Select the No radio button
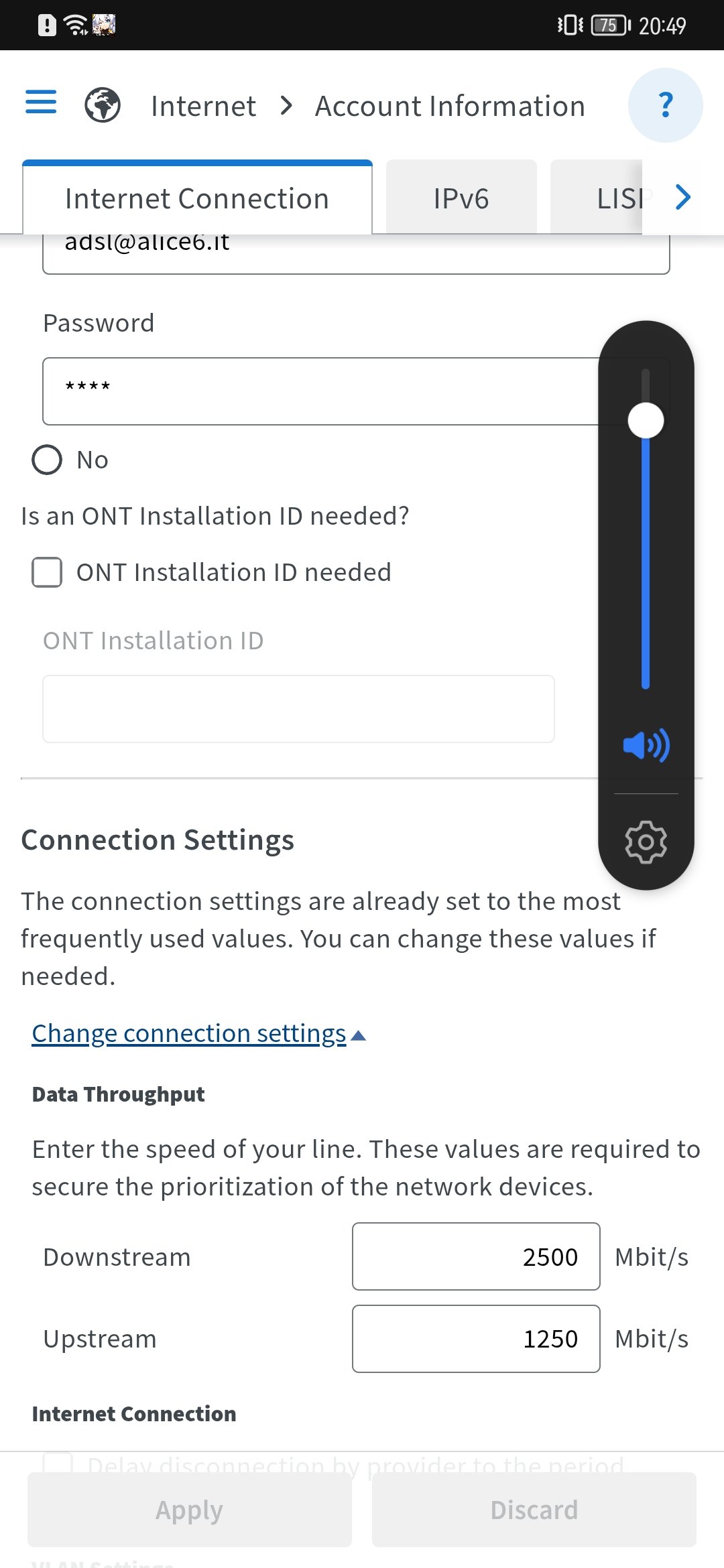The height and width of the screenshot is (1568, 724). pos(47,460)
